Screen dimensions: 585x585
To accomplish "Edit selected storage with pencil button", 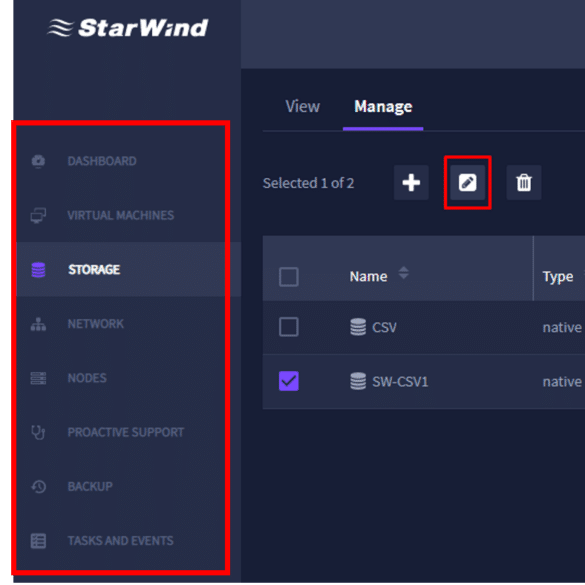I will pyautogui.click(x=467, y=182).
